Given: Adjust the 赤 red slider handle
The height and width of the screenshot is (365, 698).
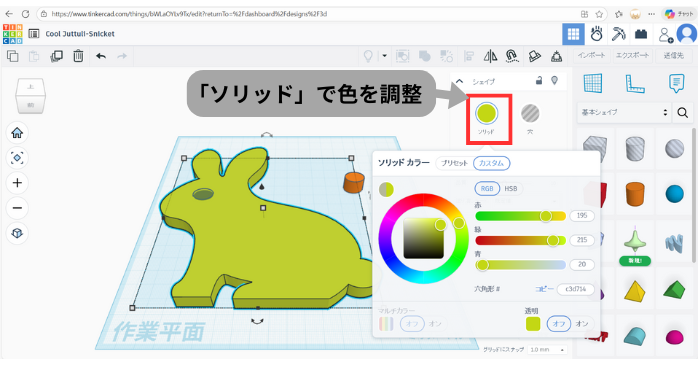Looking at the screenshot, I should pos(546,216).
